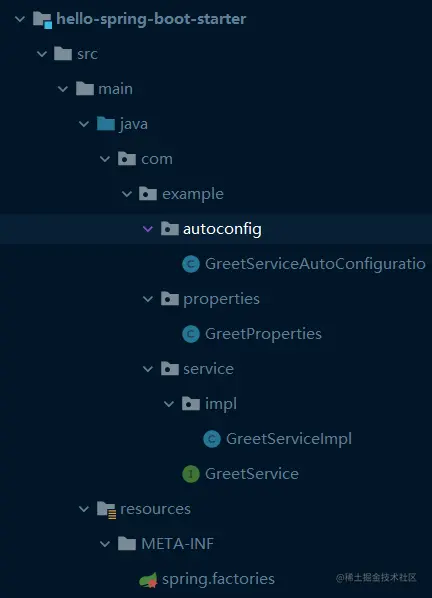Collapse the impl package chevron
This screenshot has width=432, height=598.
(169, 404)
